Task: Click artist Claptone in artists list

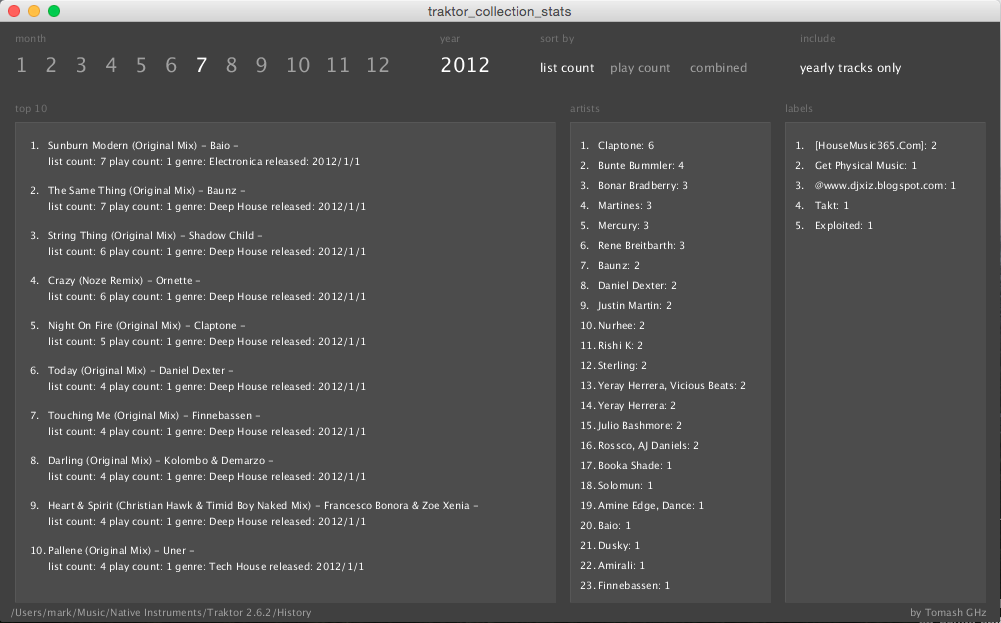Action: (x=625, y=146)
